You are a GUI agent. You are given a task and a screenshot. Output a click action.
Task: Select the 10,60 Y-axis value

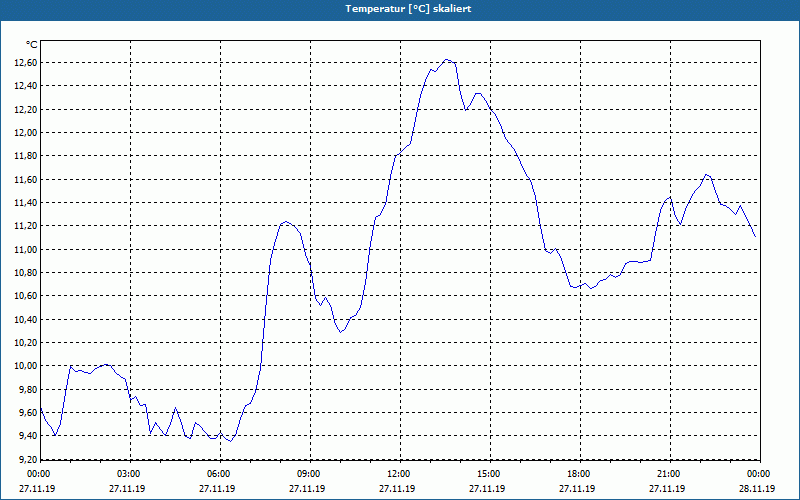pos(26,296)
